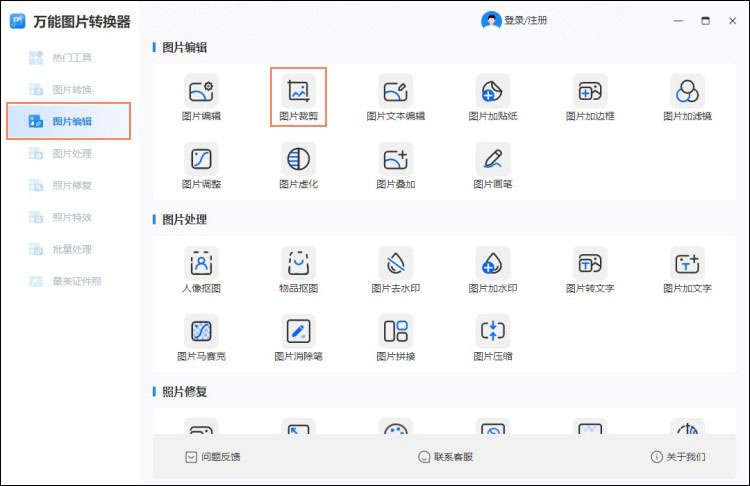
Task: Click the 万能图片转换器 app logo
Action: 18,21
